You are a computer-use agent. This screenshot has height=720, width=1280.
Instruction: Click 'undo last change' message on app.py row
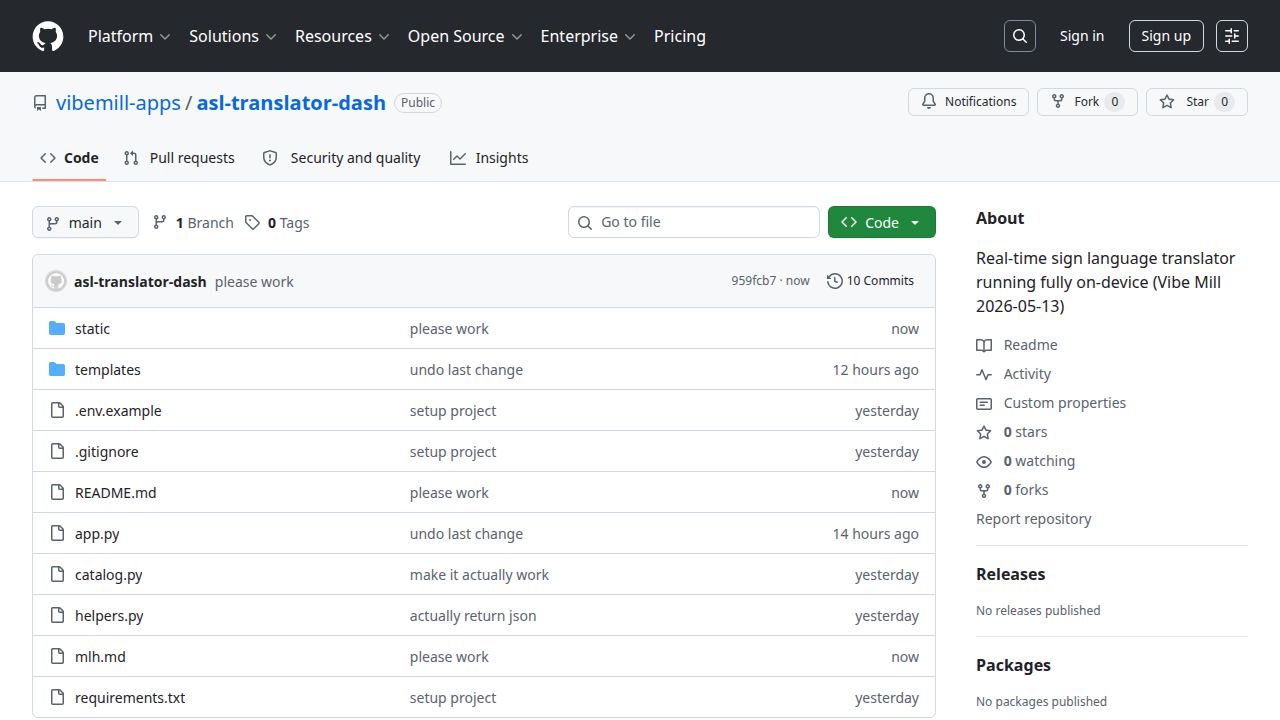466,534
